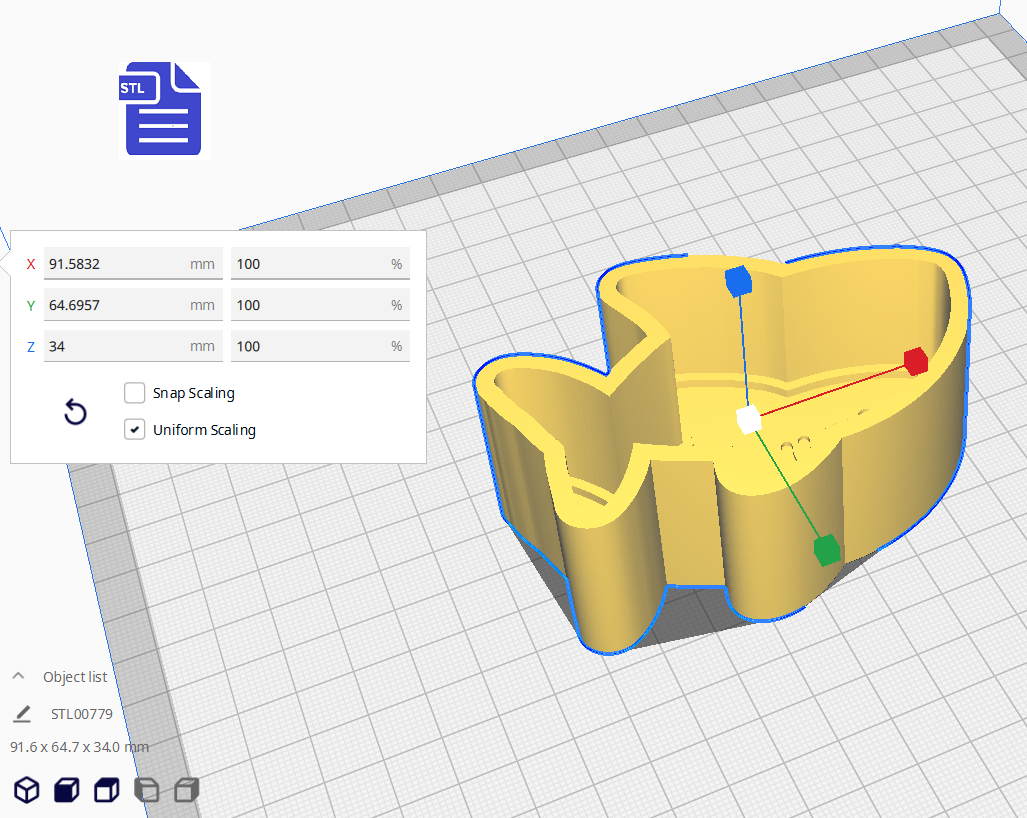Image resolution: width=1027 pixels, height=818 pixels.
Task: Select the front view cube icon
Action: tap(67, 790)
